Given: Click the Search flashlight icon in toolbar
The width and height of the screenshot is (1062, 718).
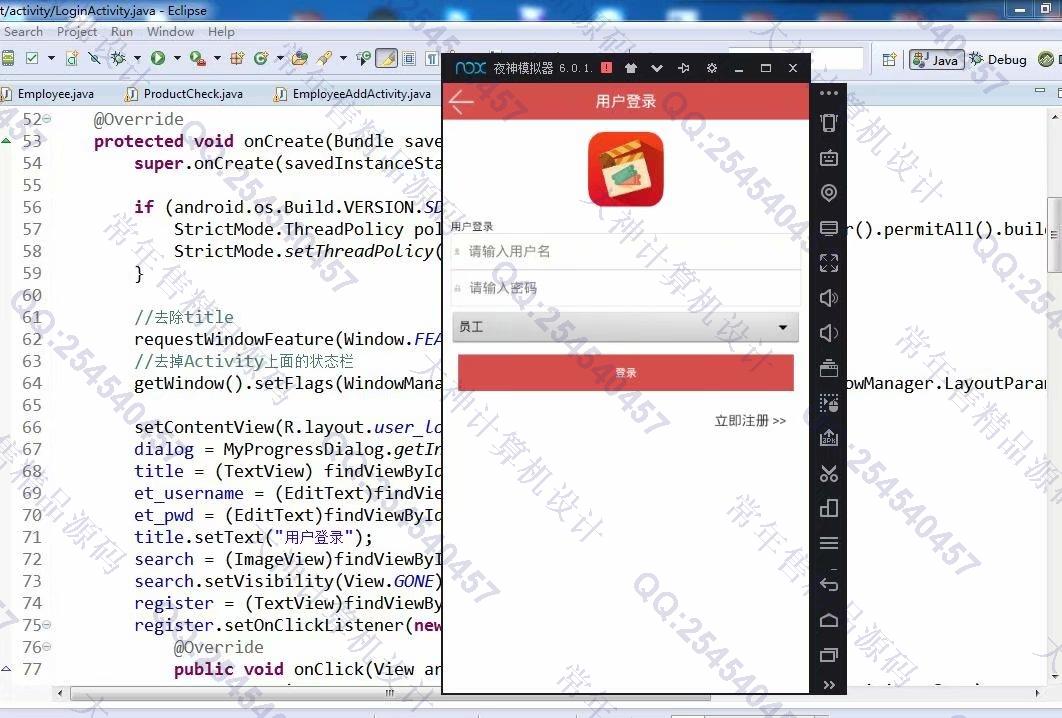Looking at the screenshot, I should click(324, 58).
